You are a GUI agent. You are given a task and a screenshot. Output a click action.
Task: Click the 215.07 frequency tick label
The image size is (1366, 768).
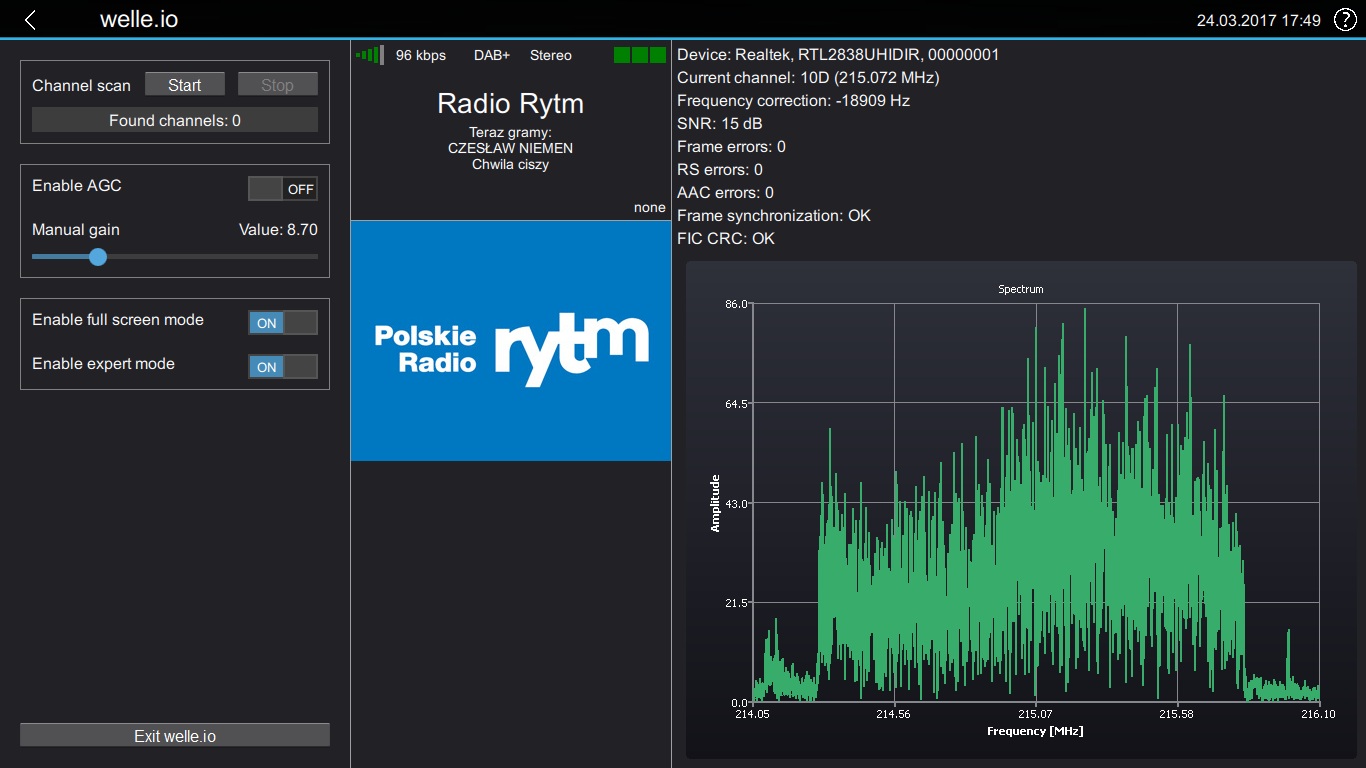click(x=1036, y=714)
